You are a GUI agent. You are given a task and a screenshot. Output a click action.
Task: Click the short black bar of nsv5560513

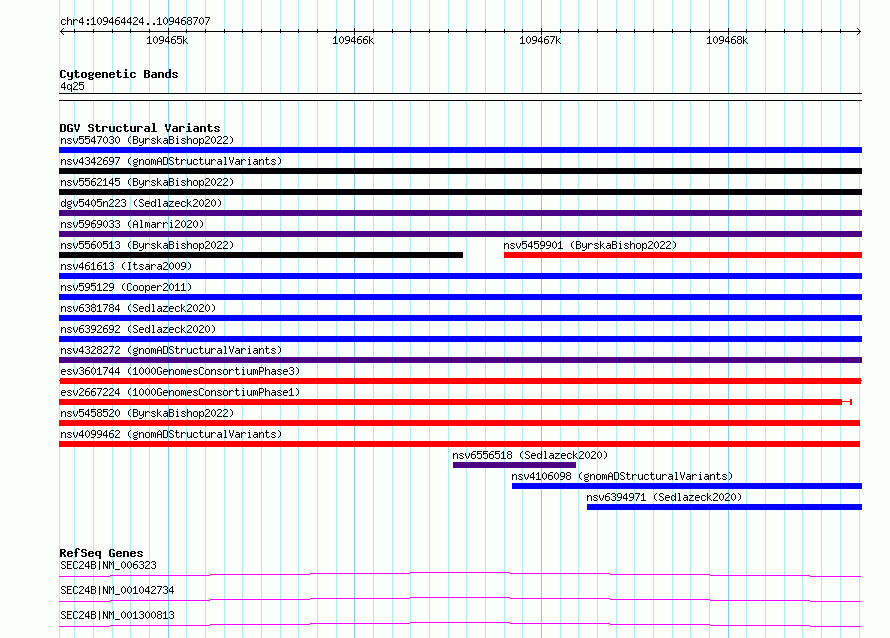261,255
